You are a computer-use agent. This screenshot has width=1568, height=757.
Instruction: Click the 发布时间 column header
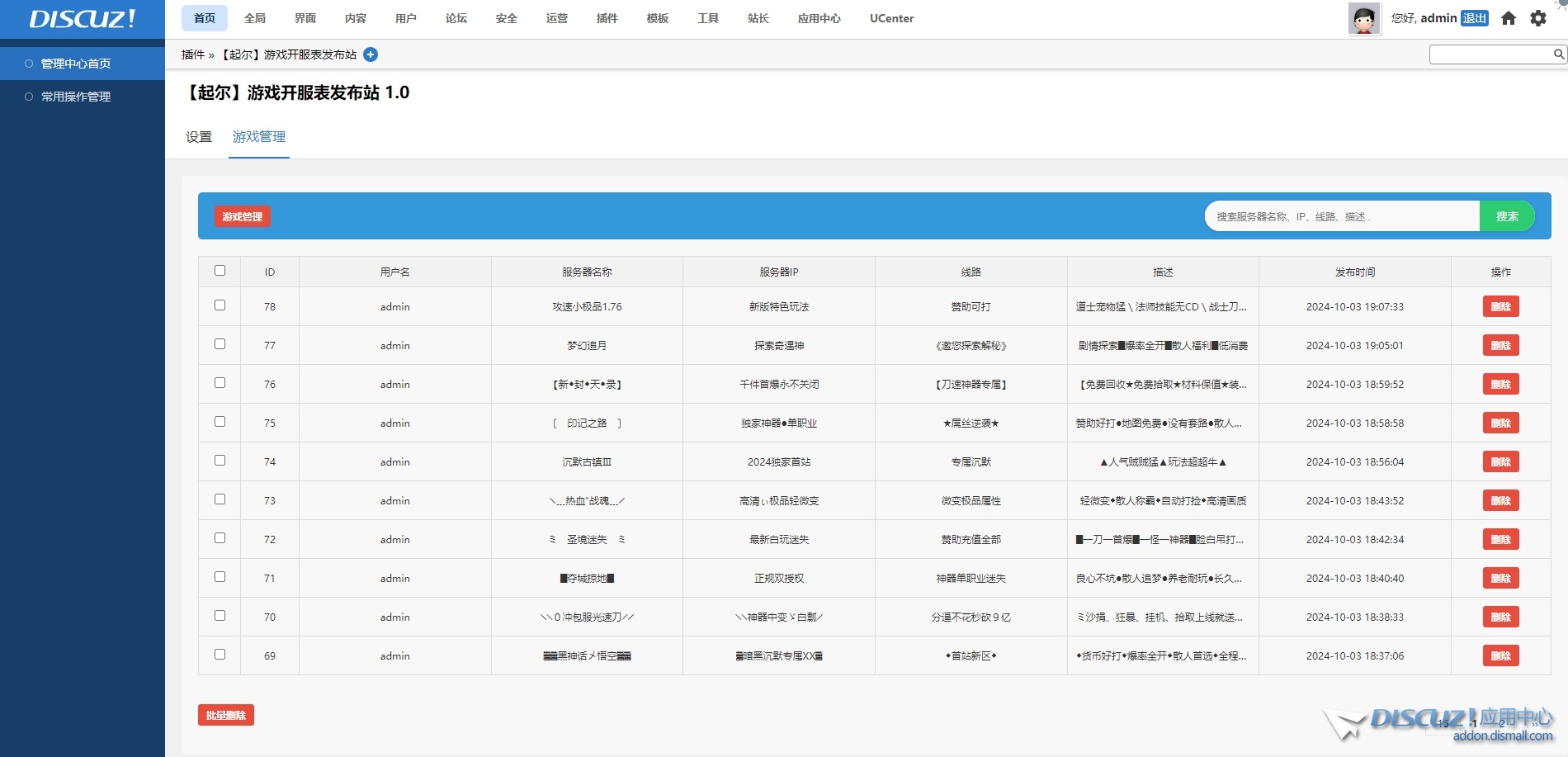click(x=1355, y=272)
